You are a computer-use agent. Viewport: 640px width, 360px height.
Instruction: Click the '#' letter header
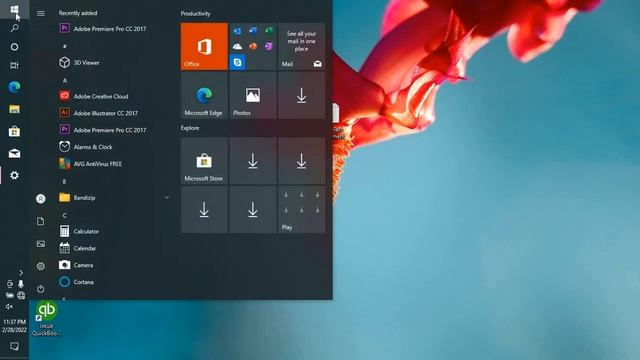[x=64, y=47]
